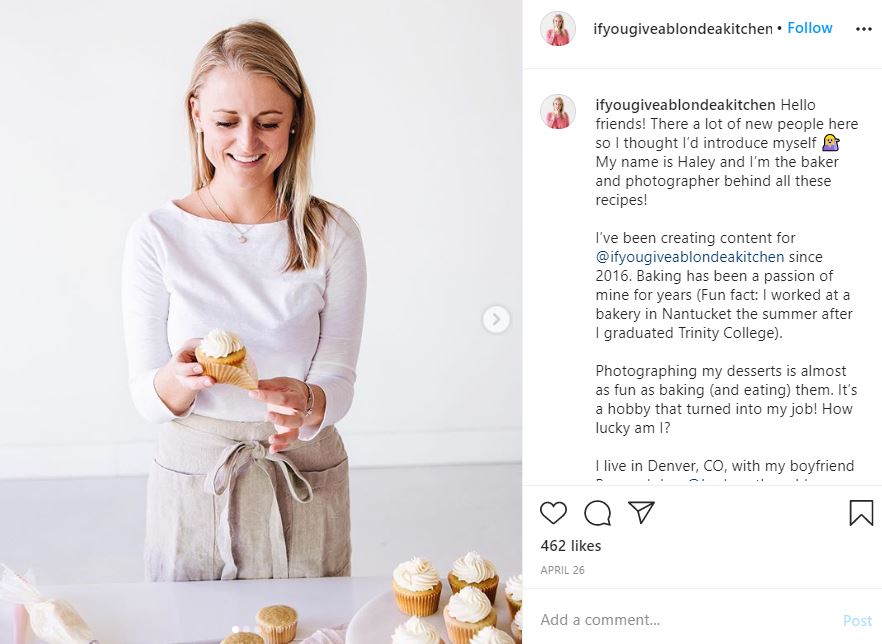The height and width of the screenshot is (644, 882).
Task: Save post with the bookmark icon
Action: click(x=861, y=513)
